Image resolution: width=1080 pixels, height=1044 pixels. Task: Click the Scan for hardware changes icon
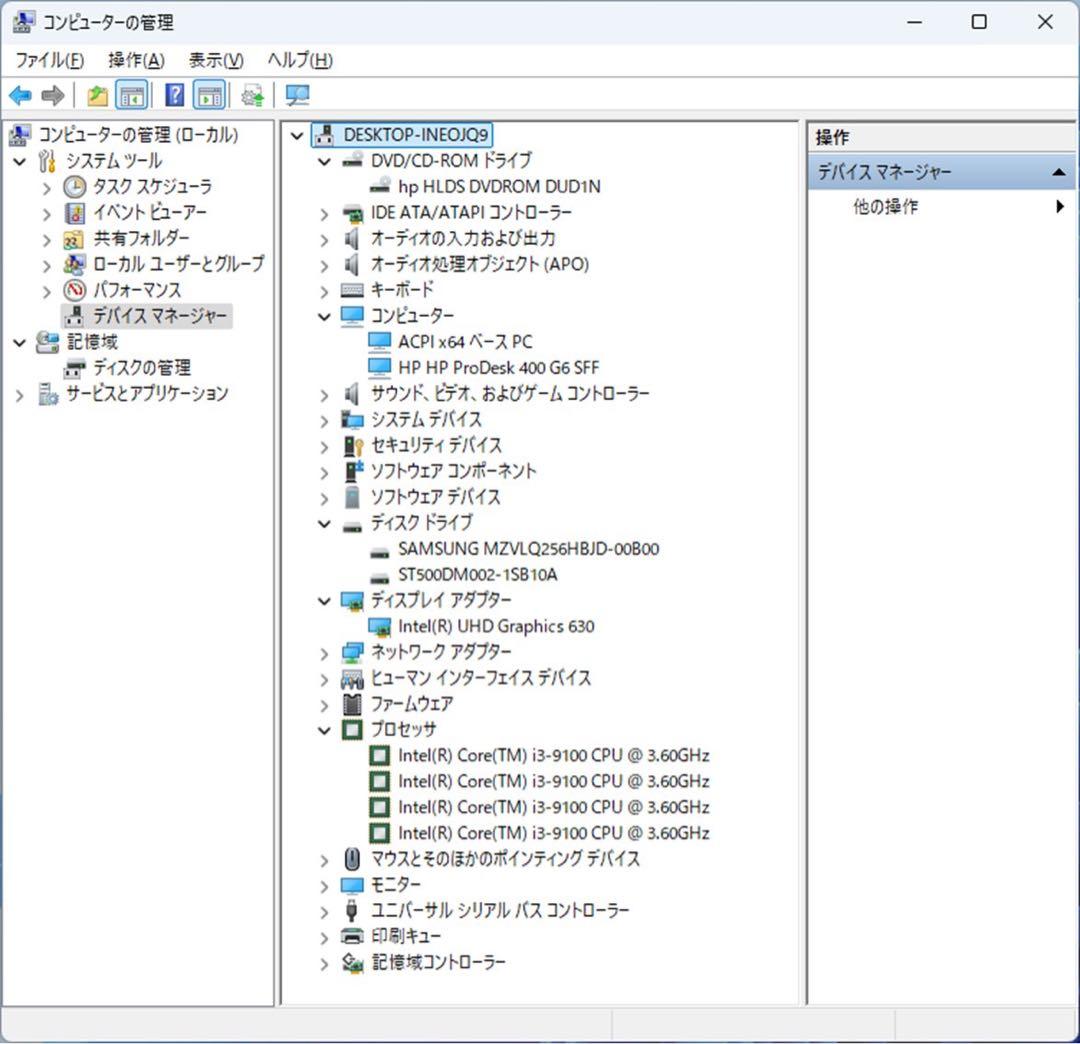(296, 94)
